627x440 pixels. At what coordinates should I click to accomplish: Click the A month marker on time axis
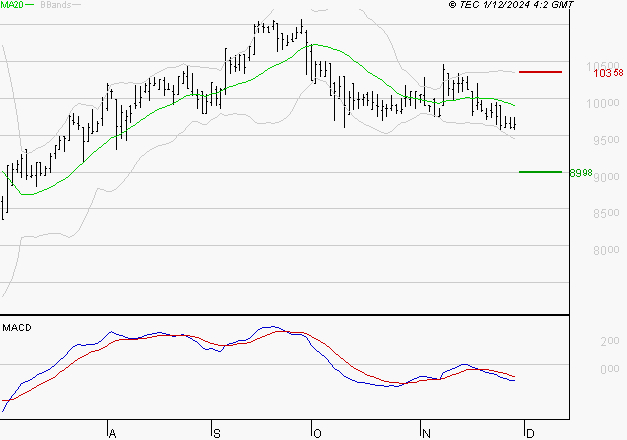point(112,434)
